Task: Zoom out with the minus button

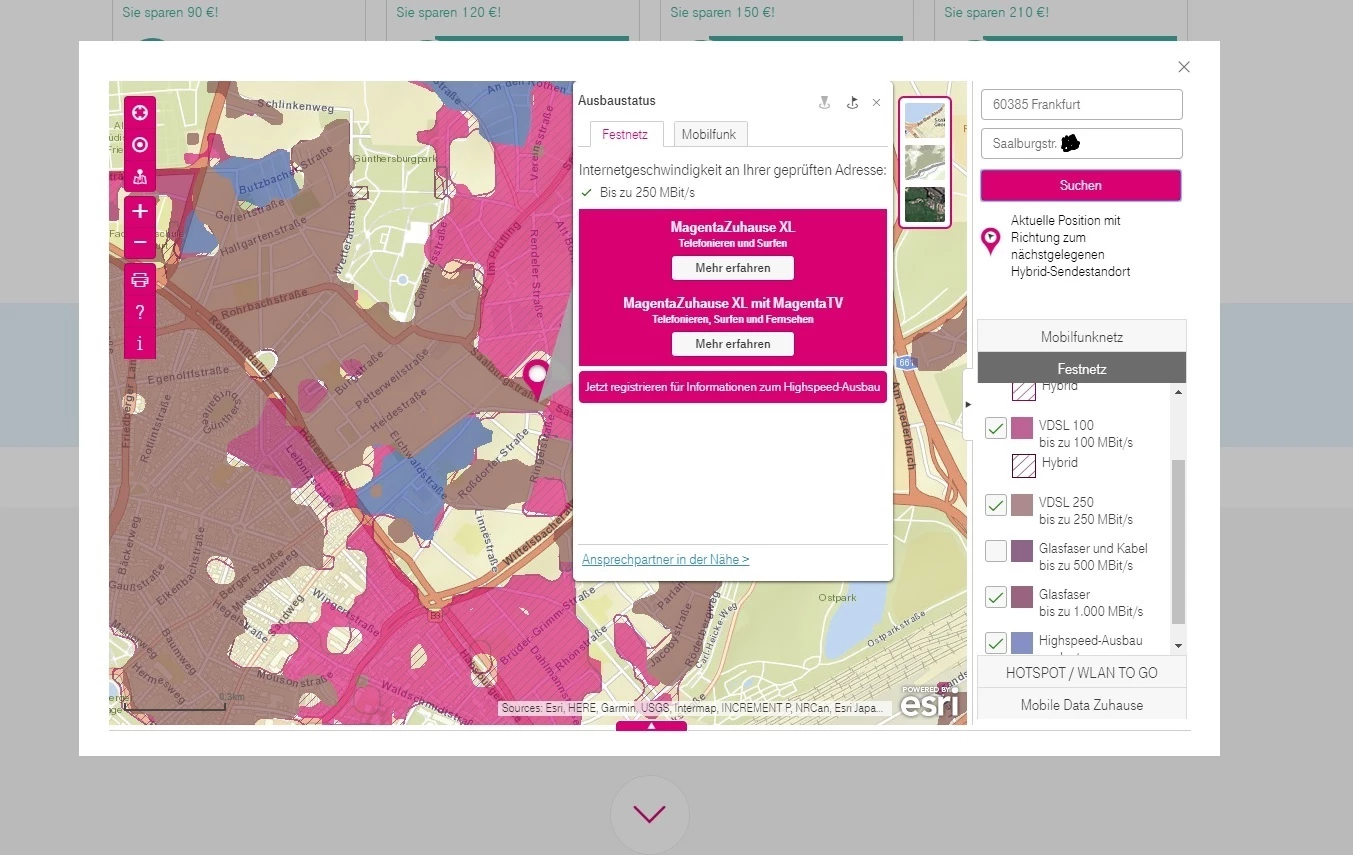Action: point(140,242)
